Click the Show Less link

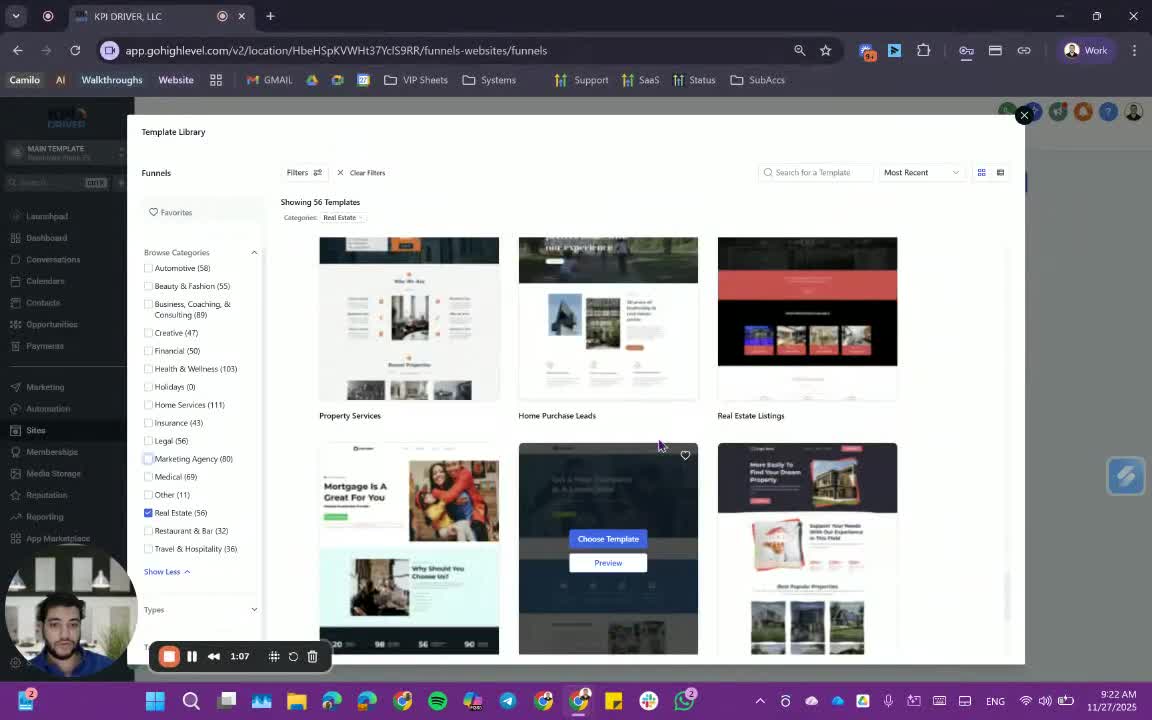167,572
